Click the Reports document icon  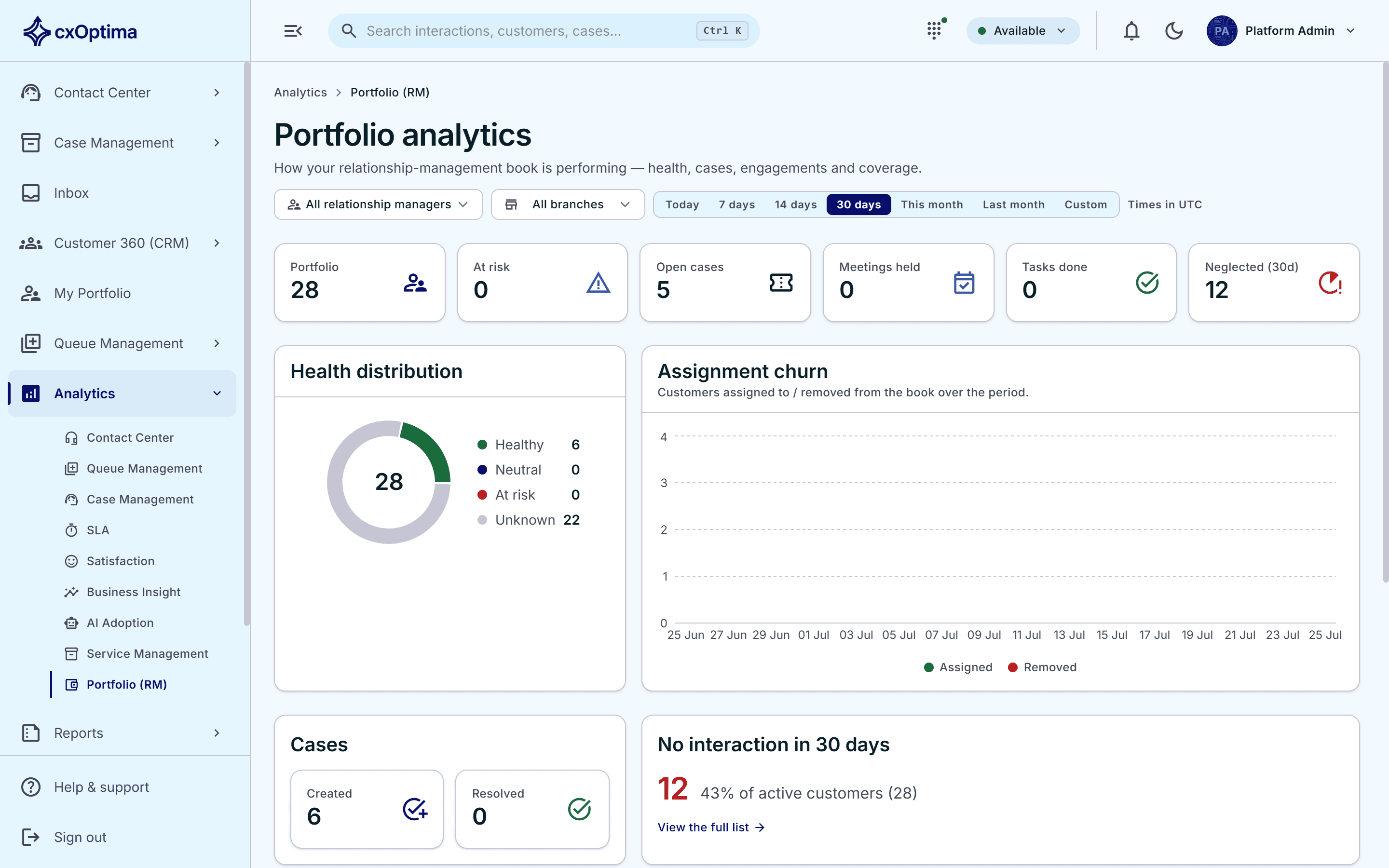point(30,733)
